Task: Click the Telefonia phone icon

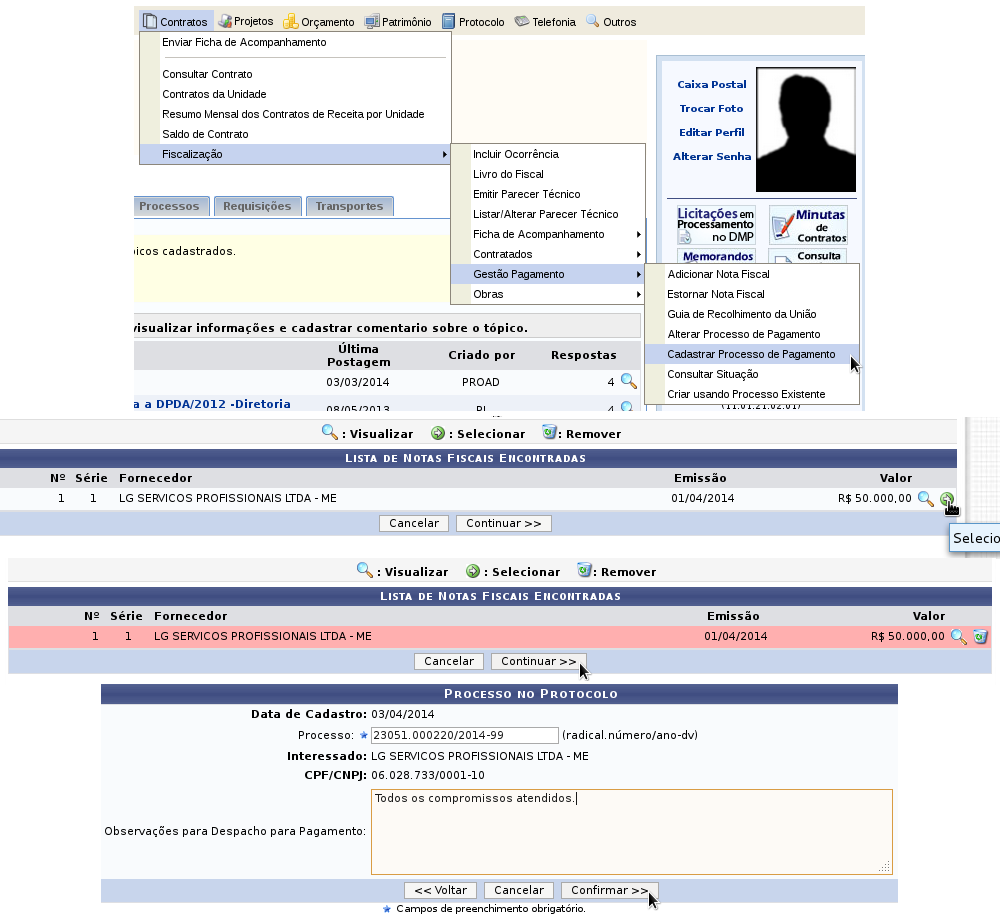Action: (522, 21)
